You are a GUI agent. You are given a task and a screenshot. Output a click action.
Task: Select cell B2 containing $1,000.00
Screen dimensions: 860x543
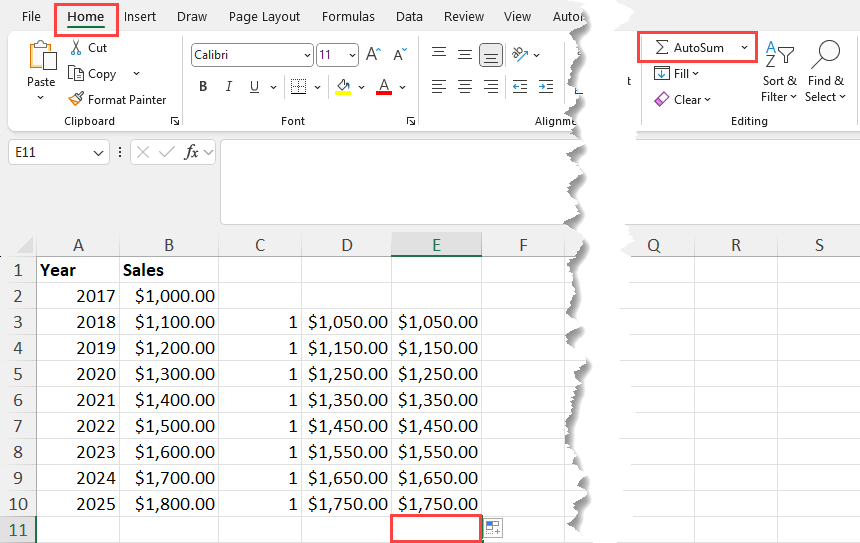[168, 296]
